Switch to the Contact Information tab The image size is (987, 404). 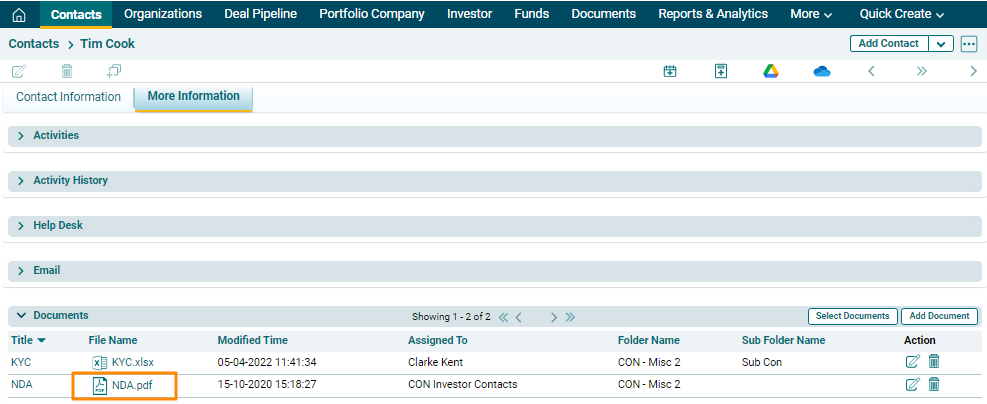(68, 97)
